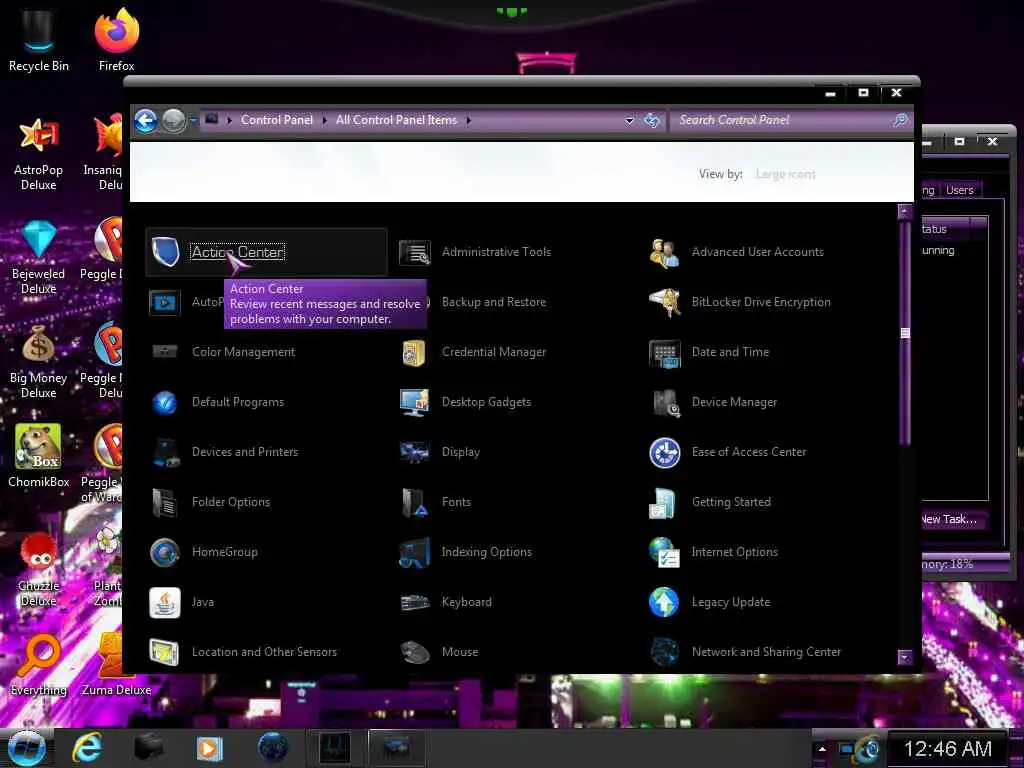Screen dimensions: 1024x768
Task: Select Control Panel in the breadcrumb
Action: (277, 120)
